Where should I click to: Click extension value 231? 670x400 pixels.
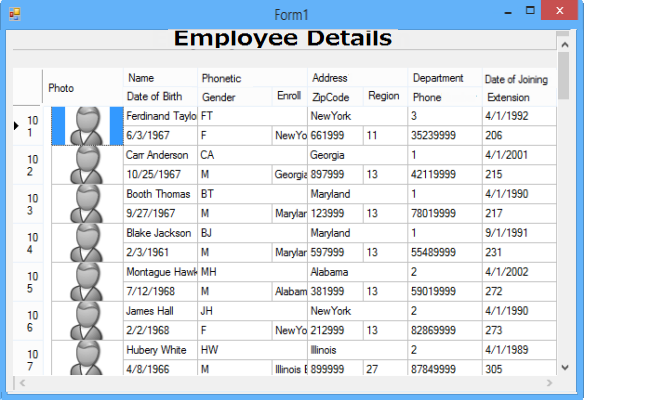pyautogui.click(x=519, y=252)
